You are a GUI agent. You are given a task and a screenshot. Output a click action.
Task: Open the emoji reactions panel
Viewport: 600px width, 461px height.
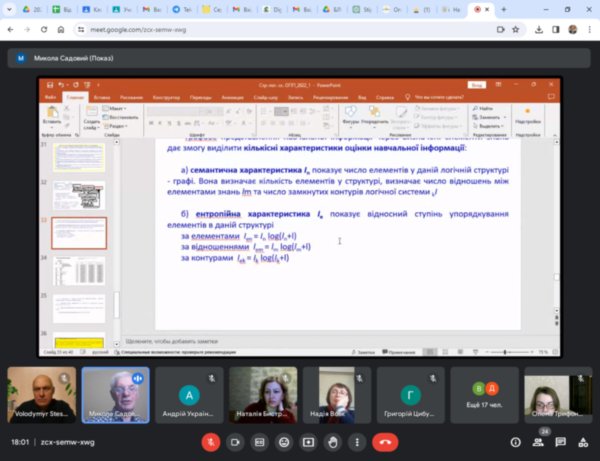pos(284,441)
